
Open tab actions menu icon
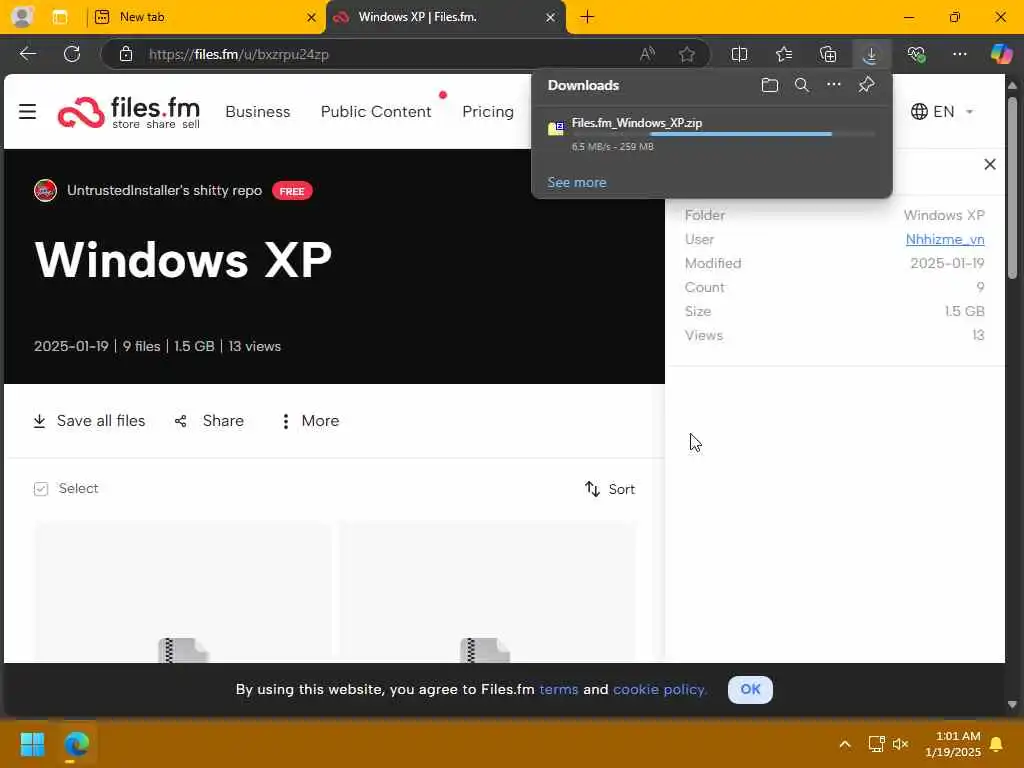click(60, 17)
